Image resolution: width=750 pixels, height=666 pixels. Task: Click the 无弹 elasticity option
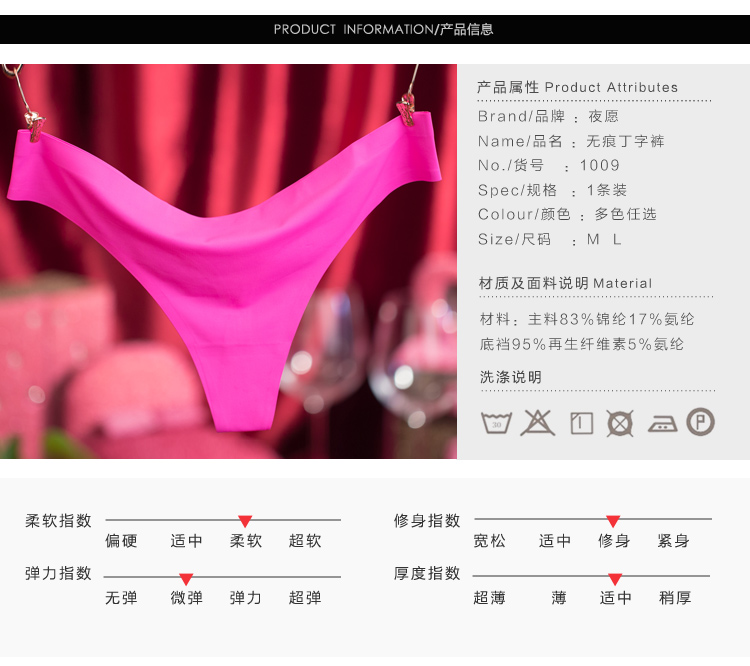point(121,598)
